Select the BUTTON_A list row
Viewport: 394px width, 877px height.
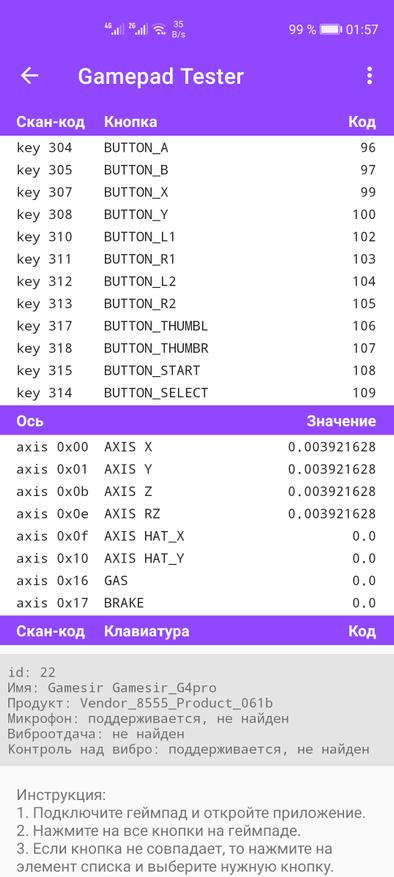click(197, 148)
